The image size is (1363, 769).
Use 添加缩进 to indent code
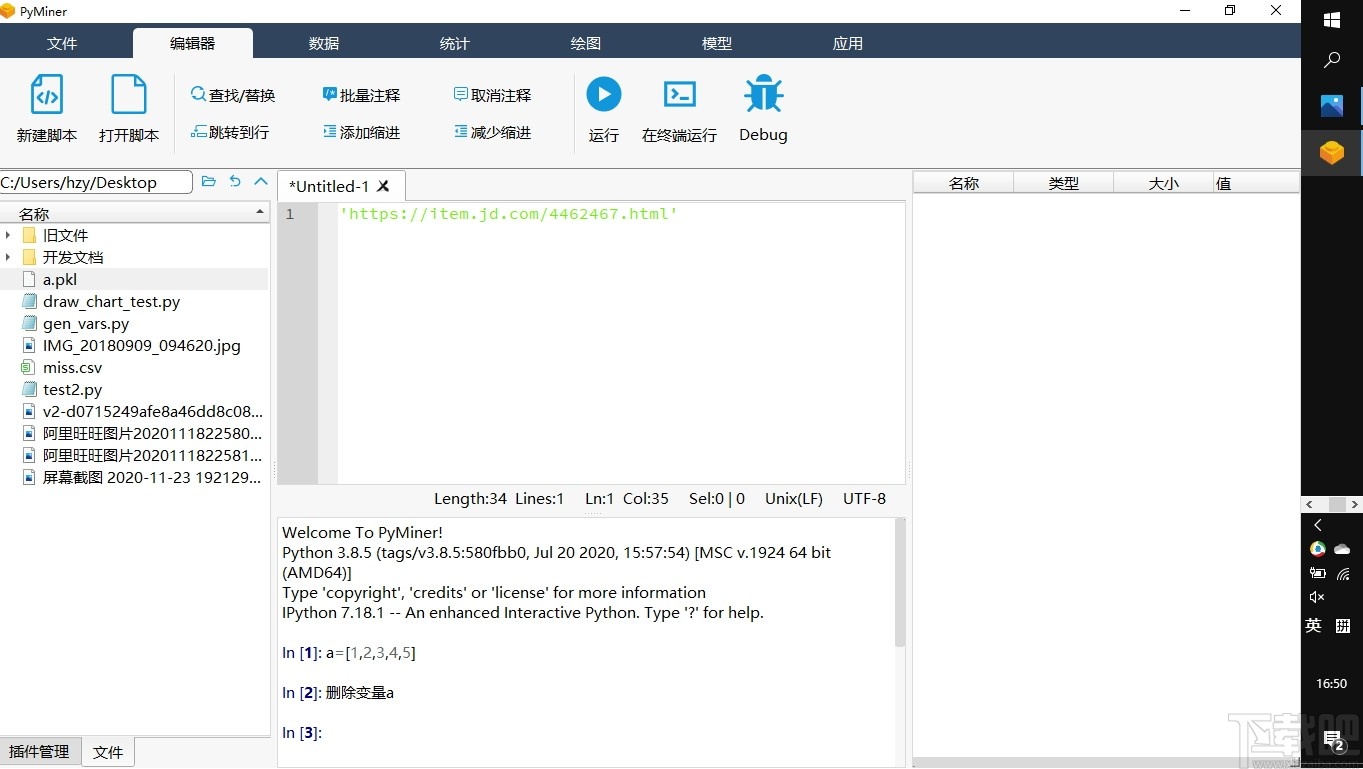tap(361, 131)
